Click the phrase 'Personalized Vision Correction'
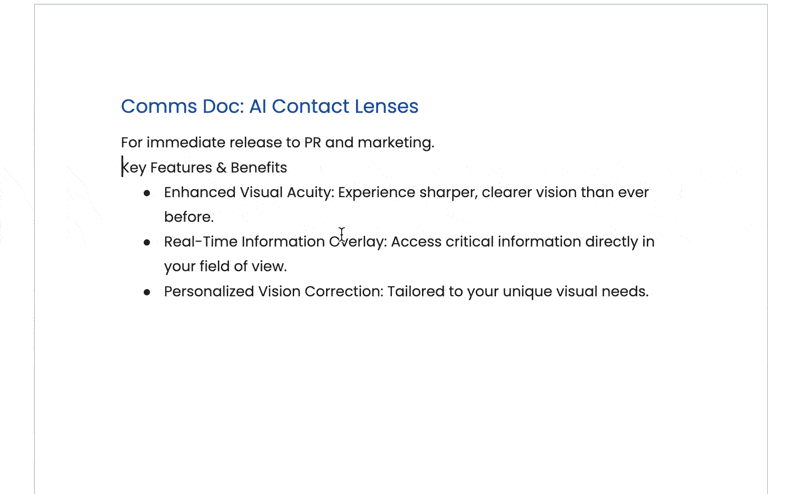This screenshot has height=494, width=800. tap(273, 291)
